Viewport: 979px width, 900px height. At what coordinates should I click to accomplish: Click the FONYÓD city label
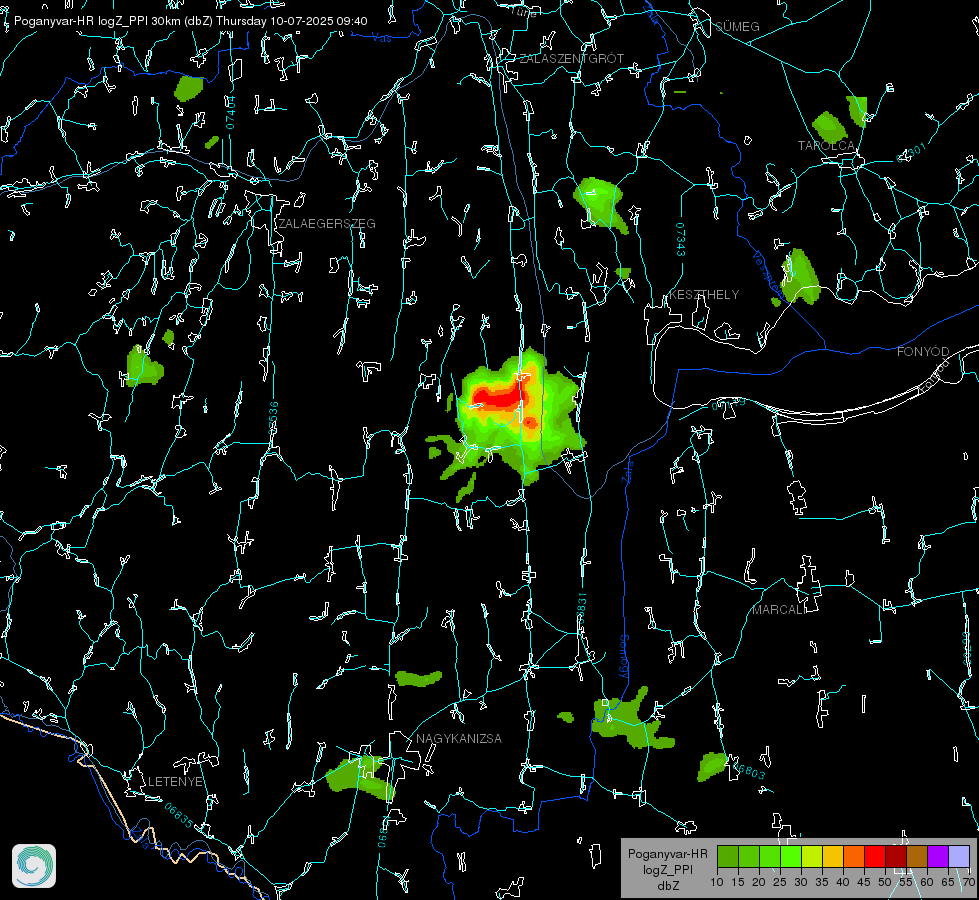(x=923, y=352)
